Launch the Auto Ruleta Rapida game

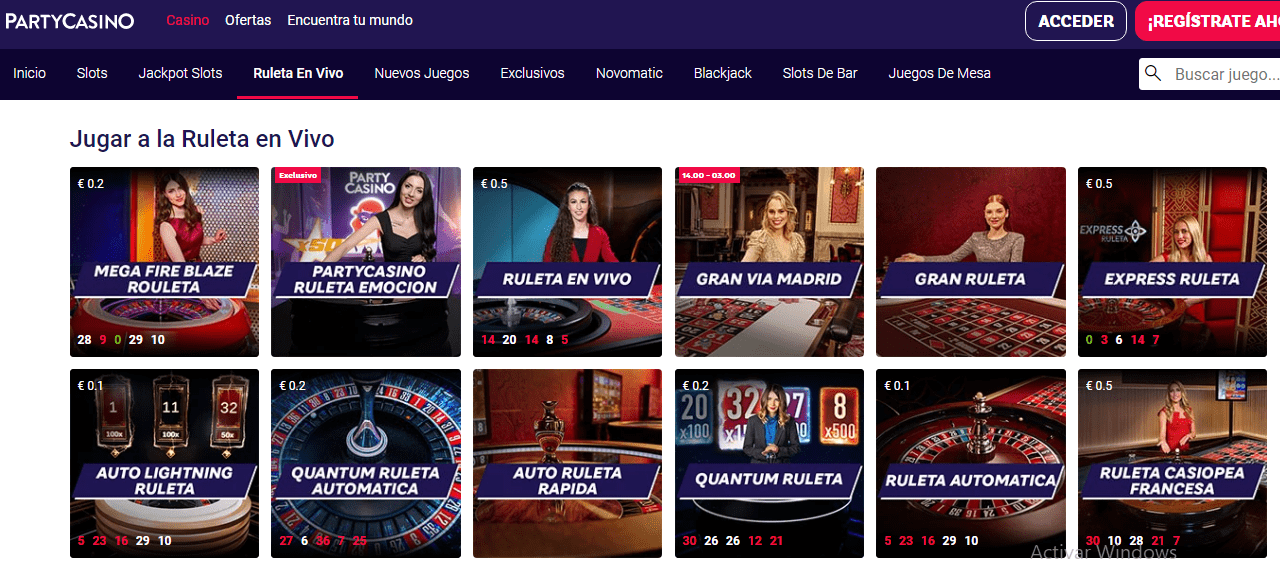(x=568, y=463)
